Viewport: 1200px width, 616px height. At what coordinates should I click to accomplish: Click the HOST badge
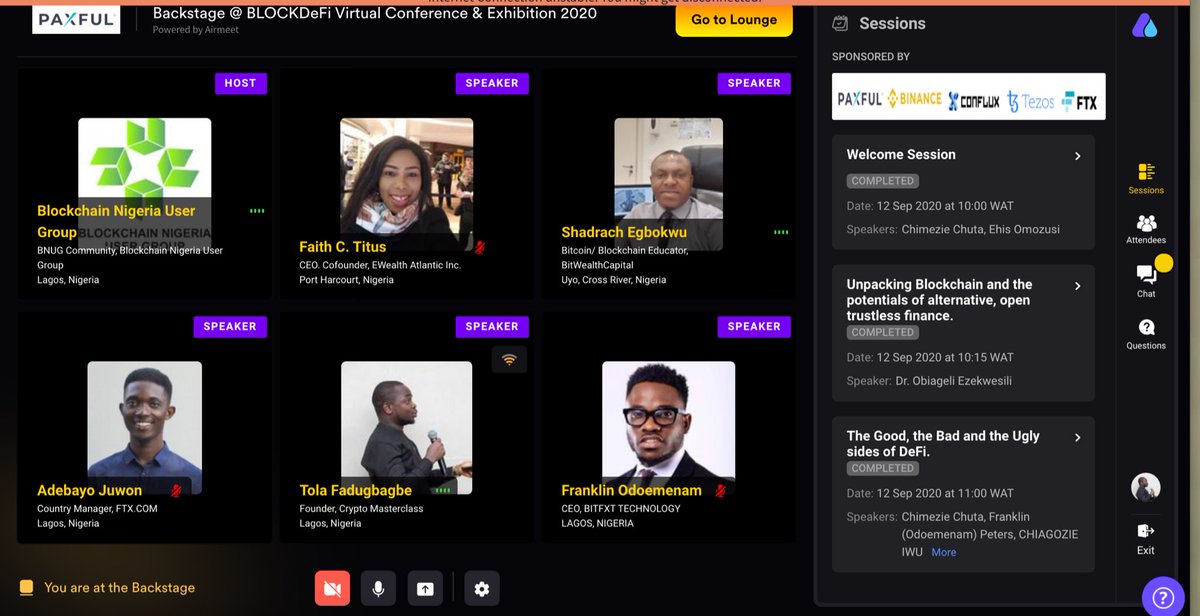click(240, 83)
